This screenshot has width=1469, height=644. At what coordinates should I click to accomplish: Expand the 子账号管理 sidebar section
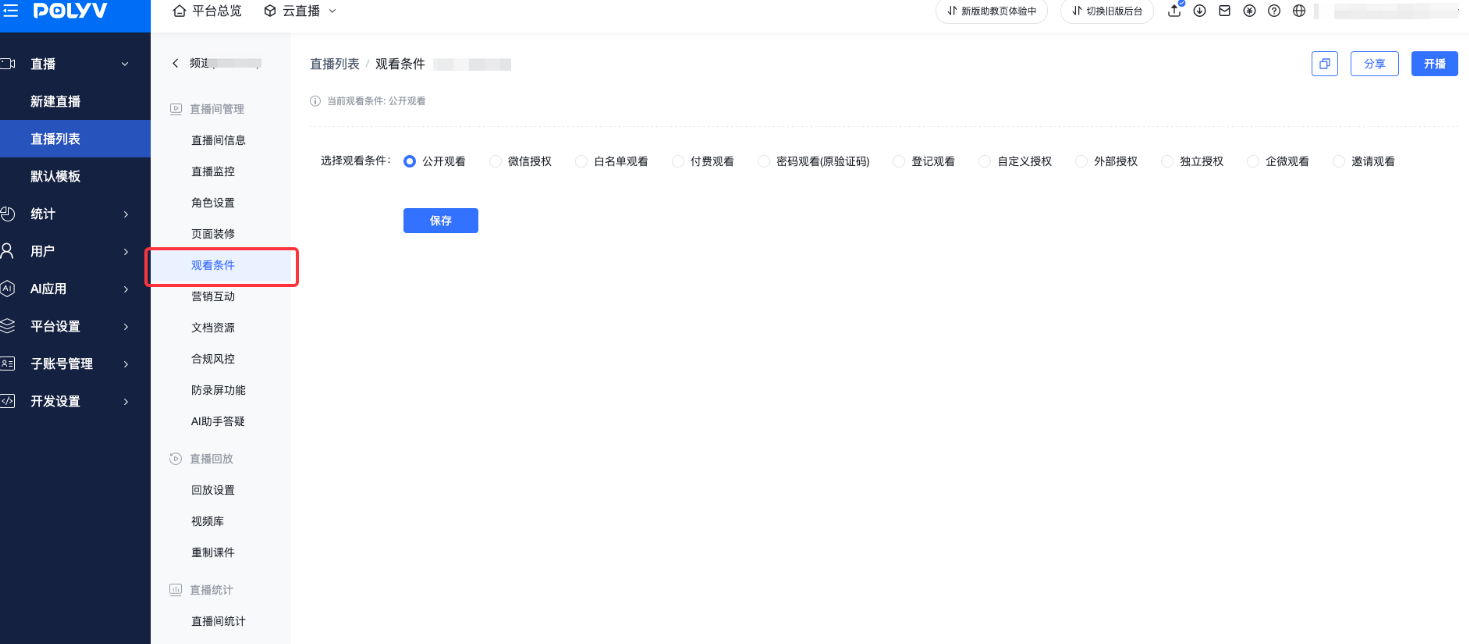coord(126,364)
